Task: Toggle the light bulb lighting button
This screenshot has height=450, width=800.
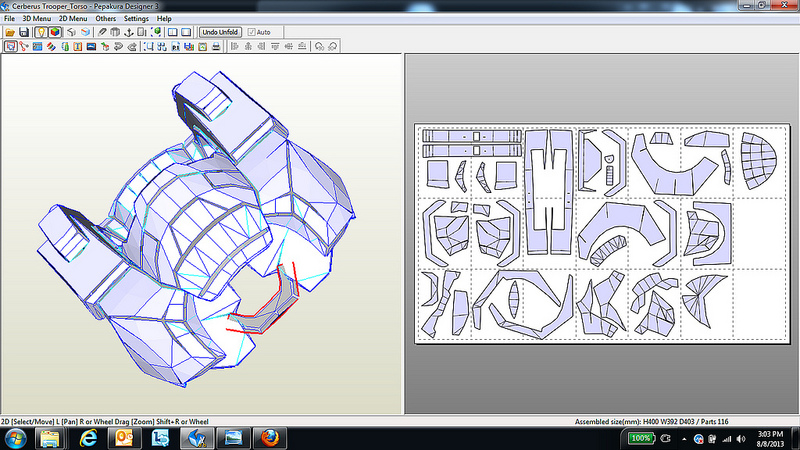Action: point(41,32)
